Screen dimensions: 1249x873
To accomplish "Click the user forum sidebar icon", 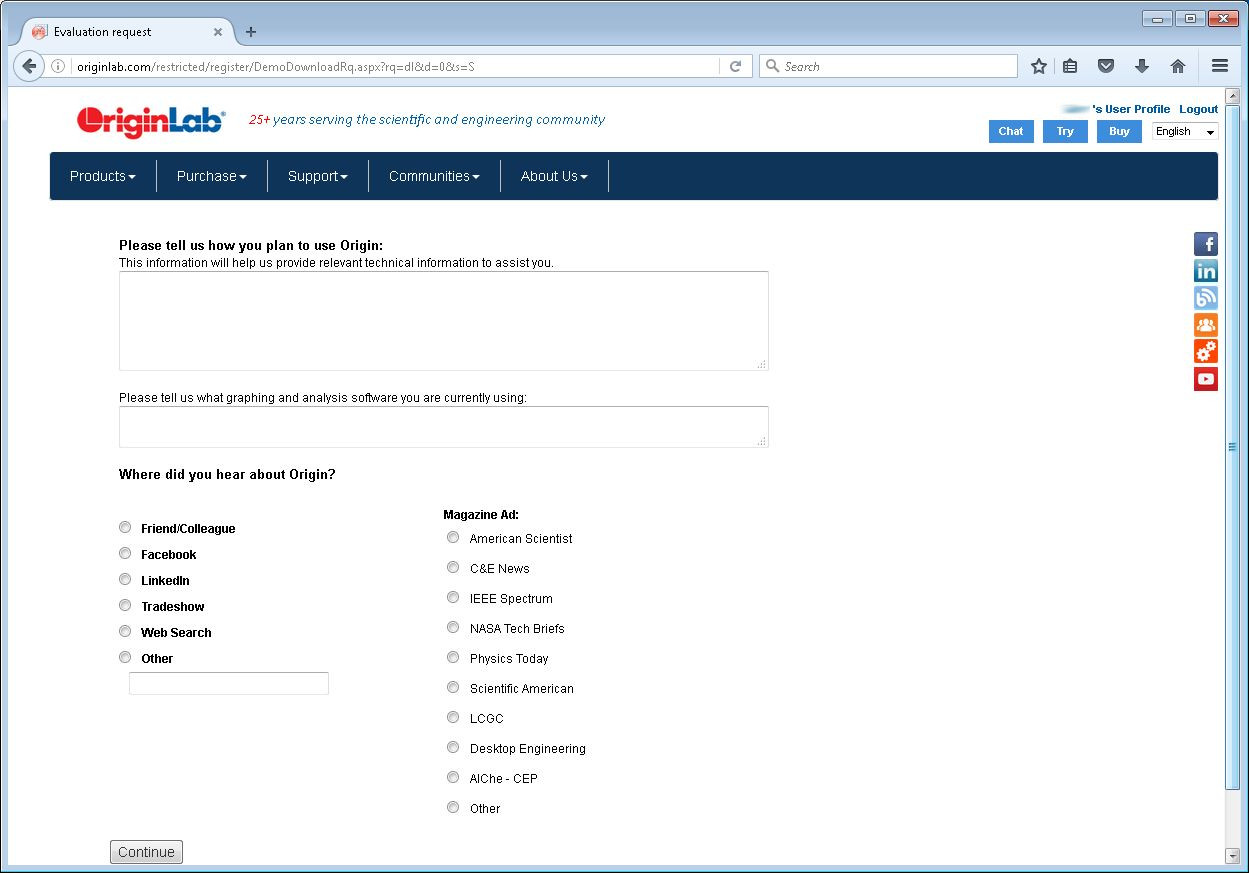I will click(x=1205, y=325).
